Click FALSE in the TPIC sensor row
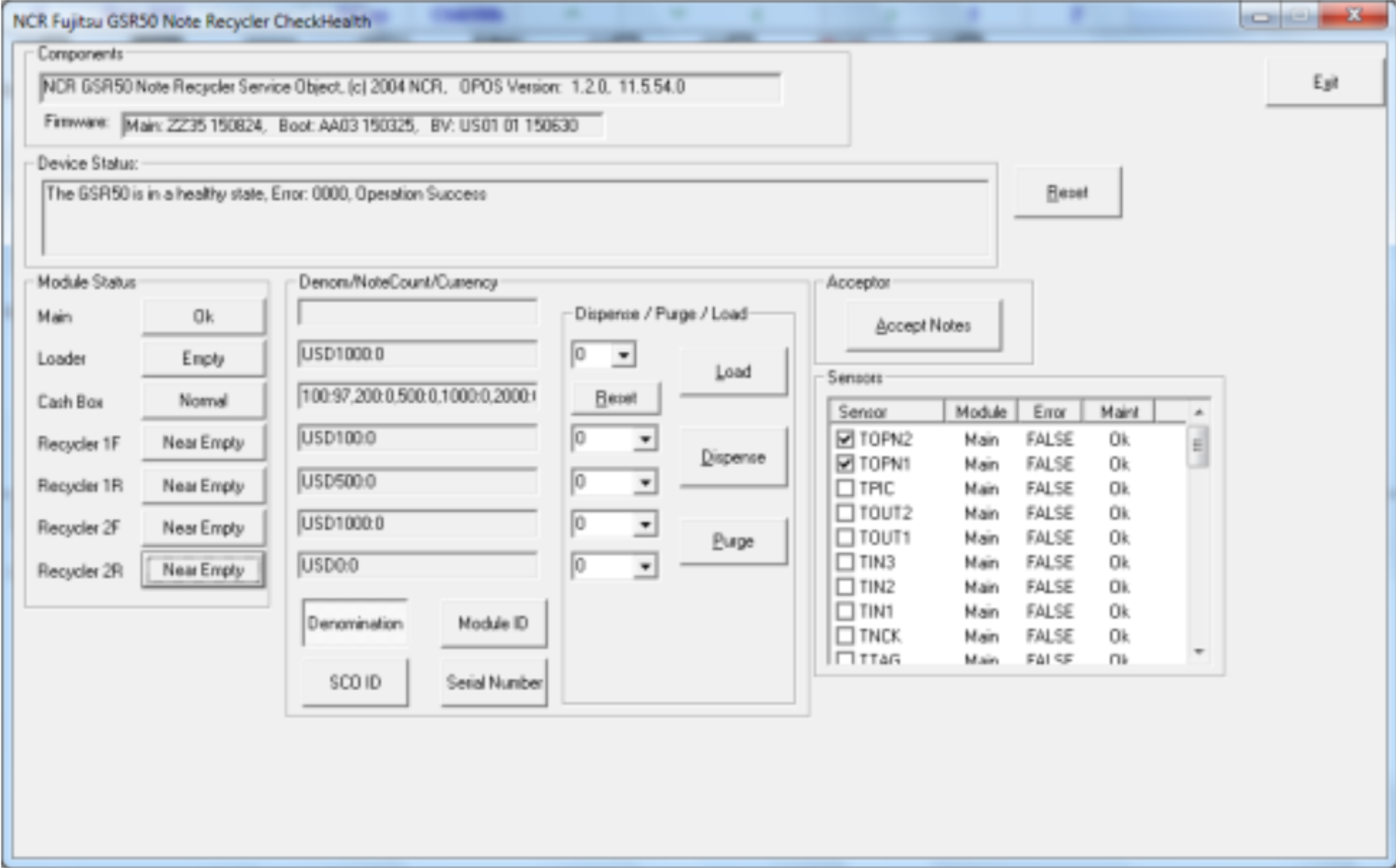1396x868 pixels. (x=1050, y=488)
